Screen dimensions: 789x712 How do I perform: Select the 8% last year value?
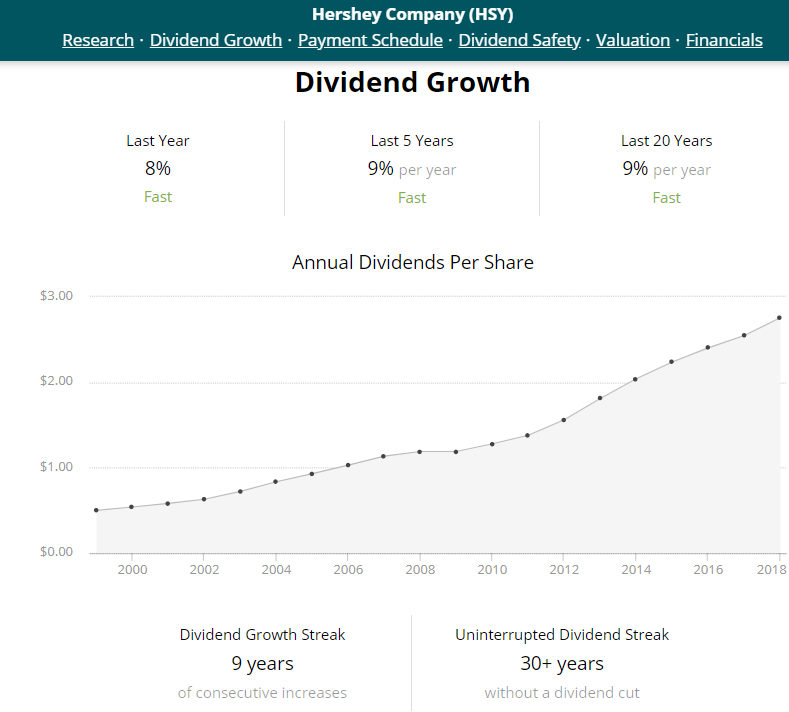pyautogui.click(x=157, y=168)
